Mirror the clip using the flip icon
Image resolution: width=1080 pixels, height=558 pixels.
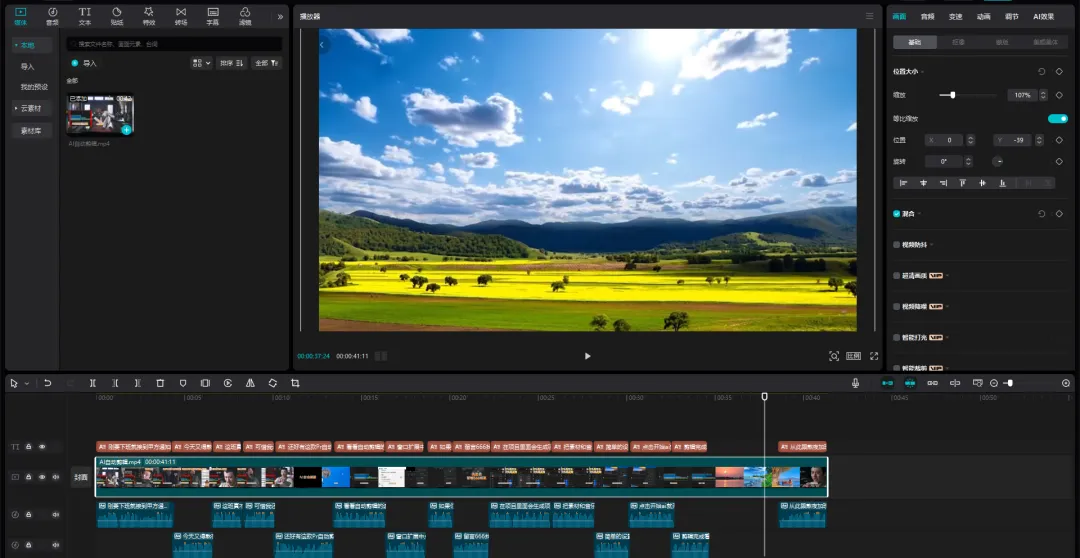(250, 383)
